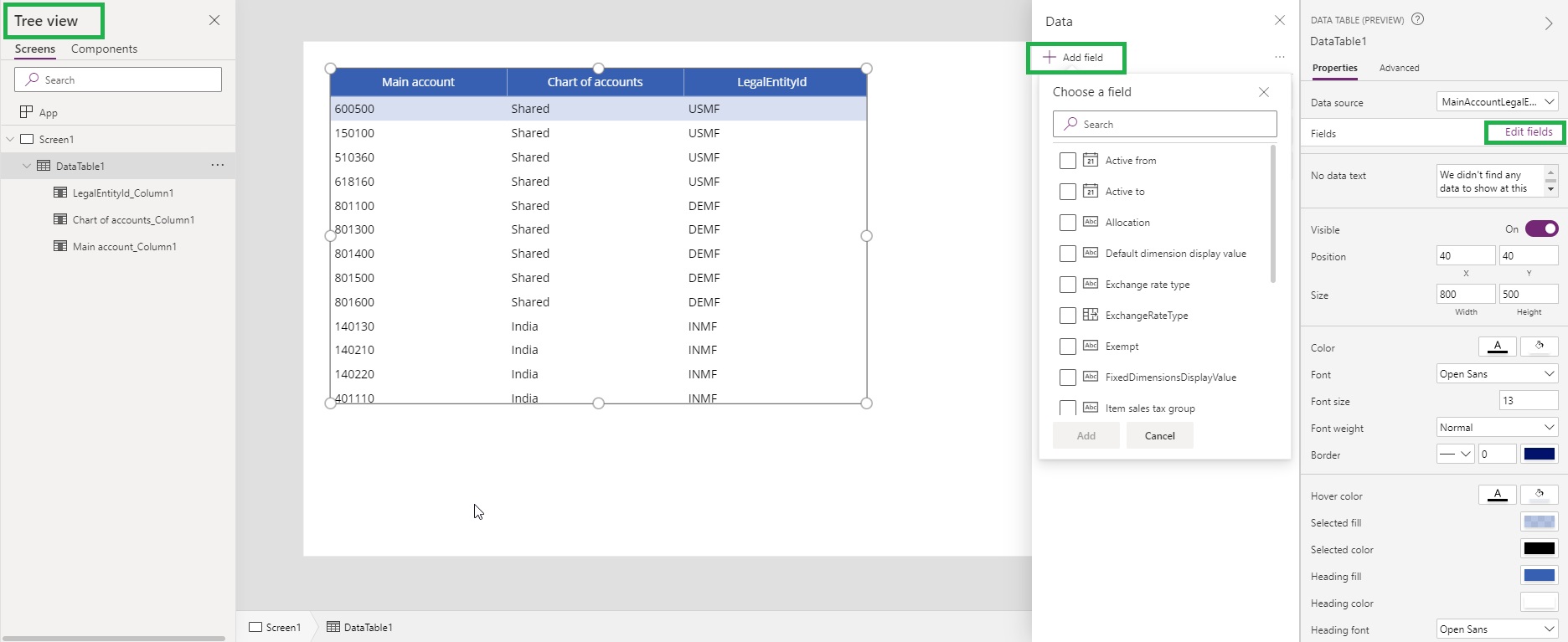This screenshot has width=1568, height=642.
Task: Check the Active from field checkbox
Action: tap(1067, 161)
